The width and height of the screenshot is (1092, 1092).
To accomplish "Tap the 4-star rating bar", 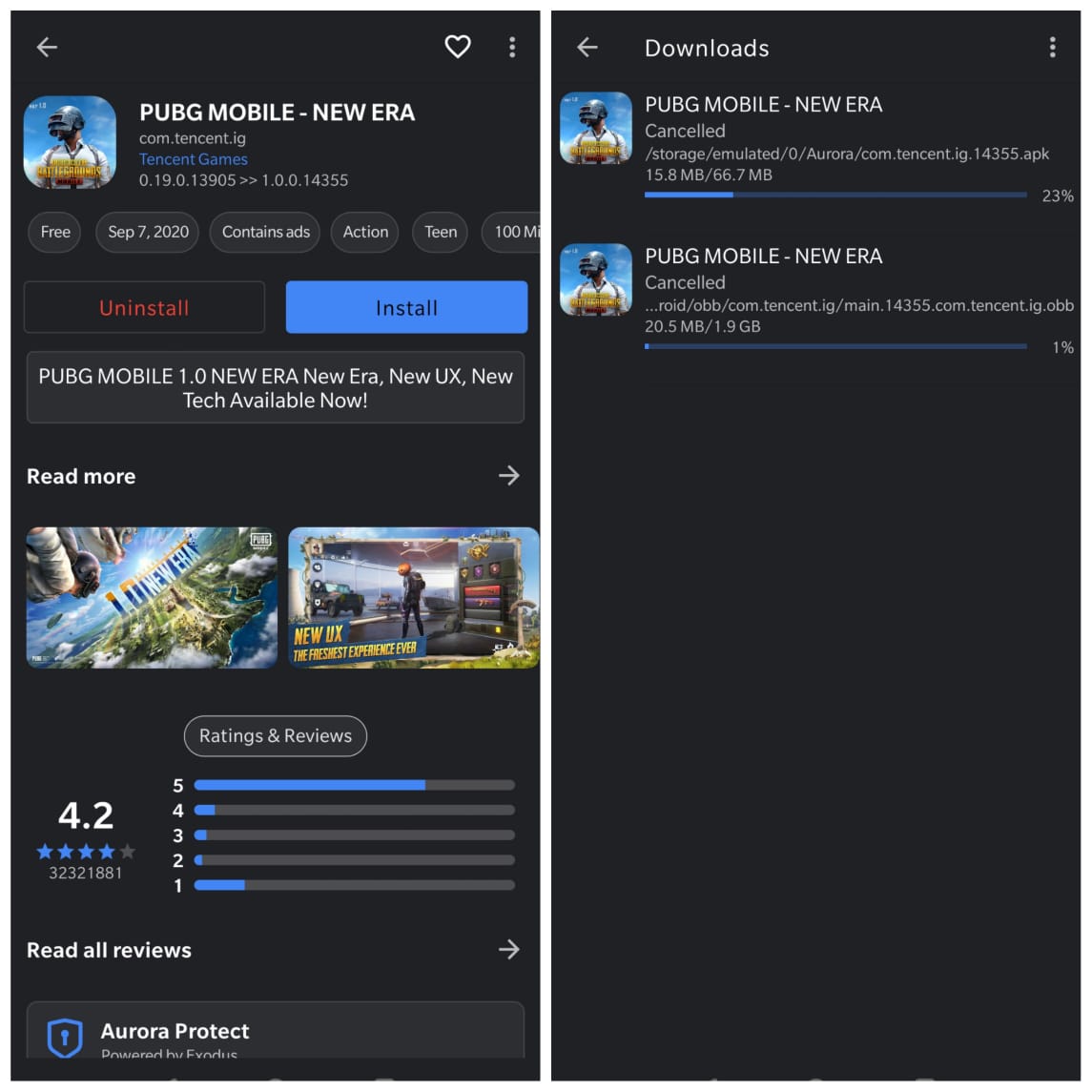I will coord(355,810).
